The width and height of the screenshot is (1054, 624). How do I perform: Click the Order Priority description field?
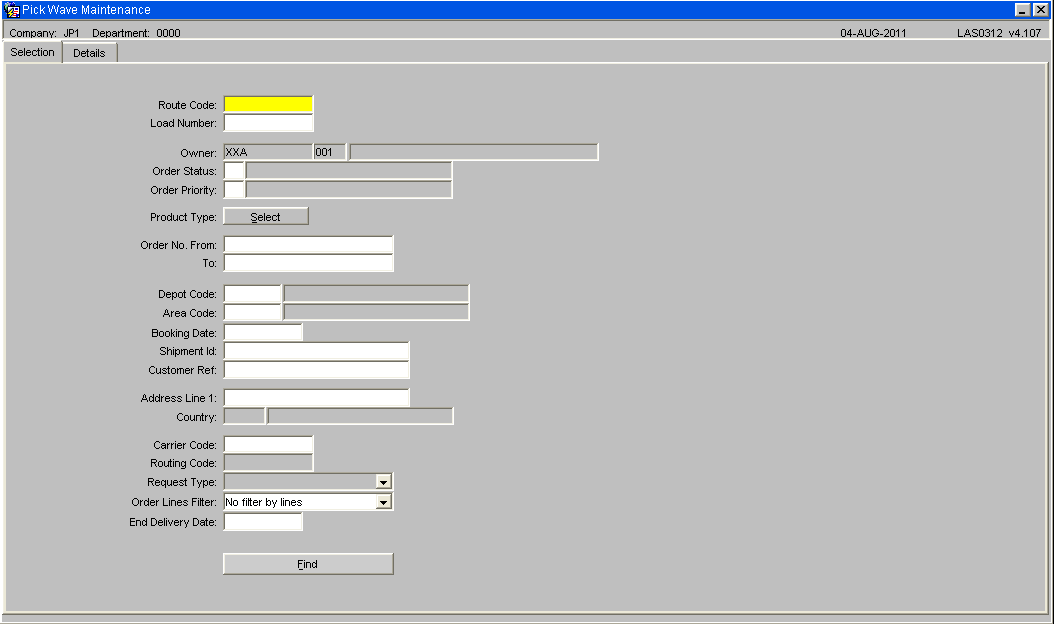349,190
